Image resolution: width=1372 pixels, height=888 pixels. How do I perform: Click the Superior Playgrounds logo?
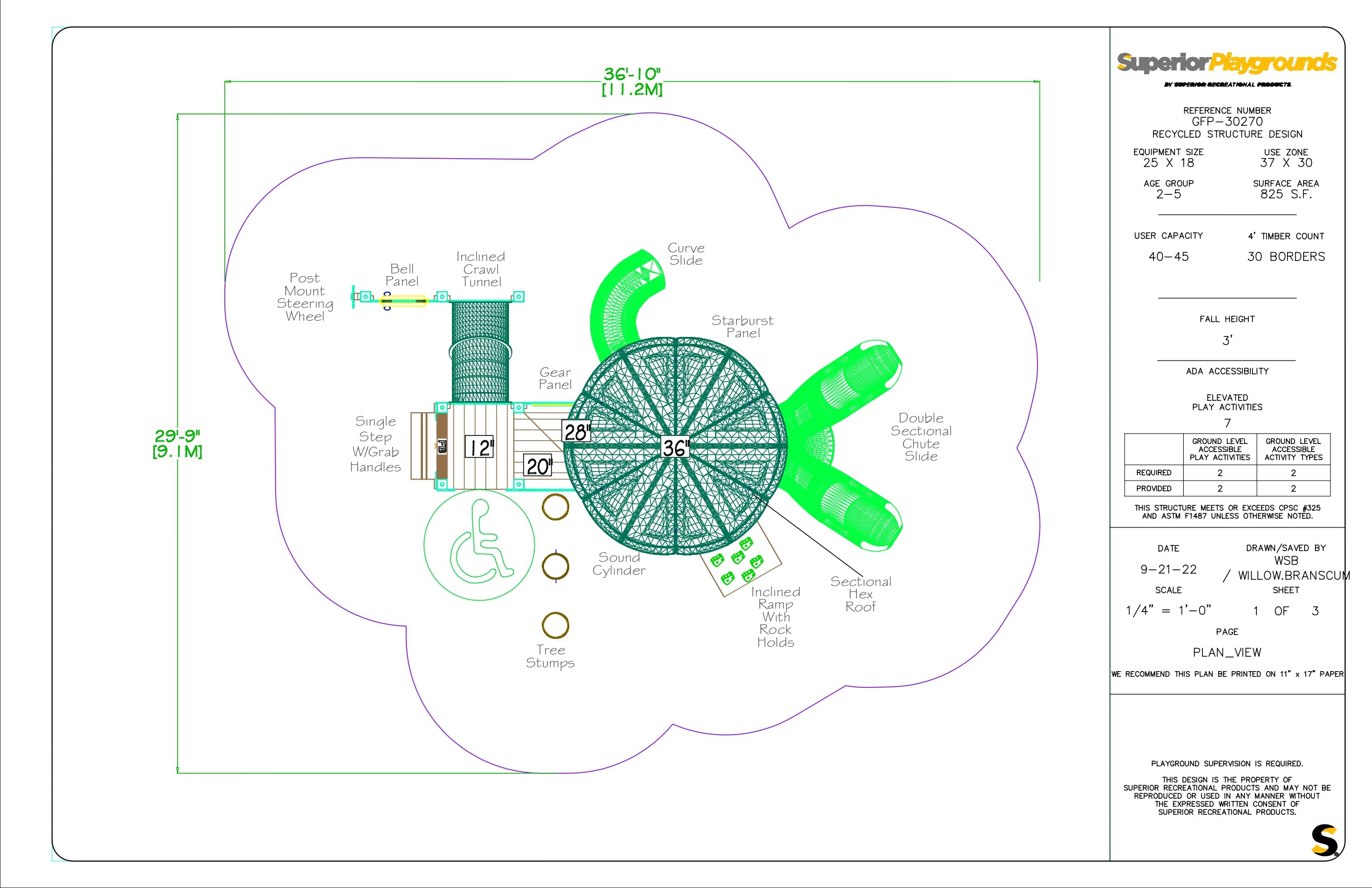pyautogui.click(x=1226, y=62)
